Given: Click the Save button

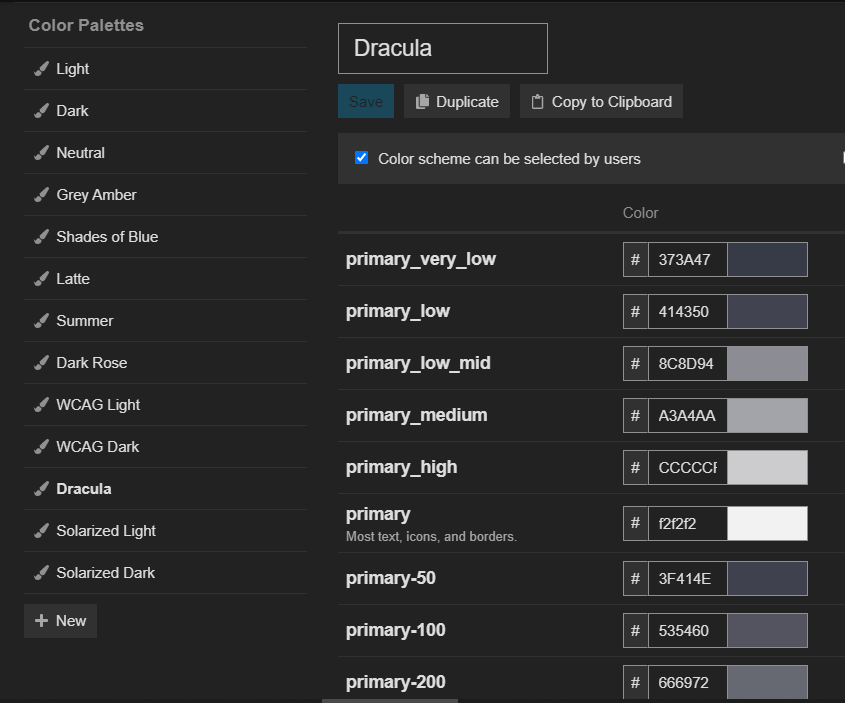Looking at the screenshot, I should (366, 101).
